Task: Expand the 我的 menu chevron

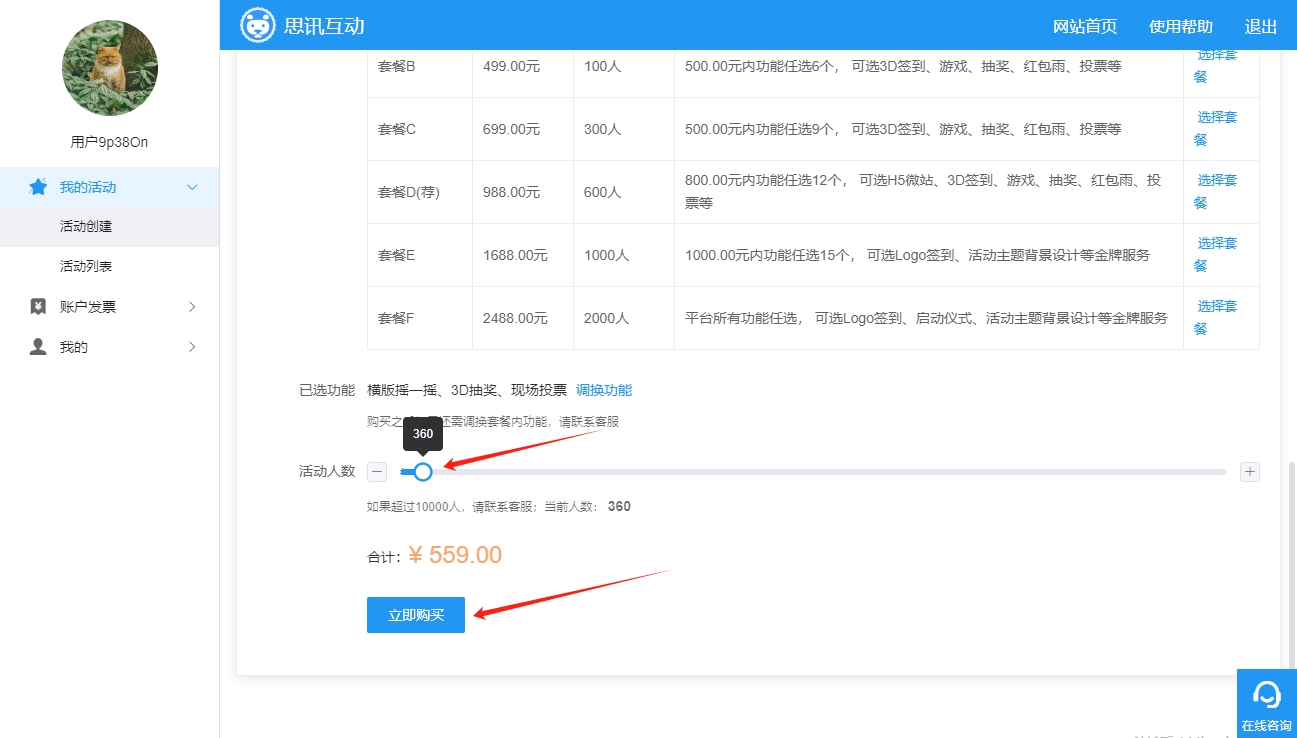Action: click(193, 347)
